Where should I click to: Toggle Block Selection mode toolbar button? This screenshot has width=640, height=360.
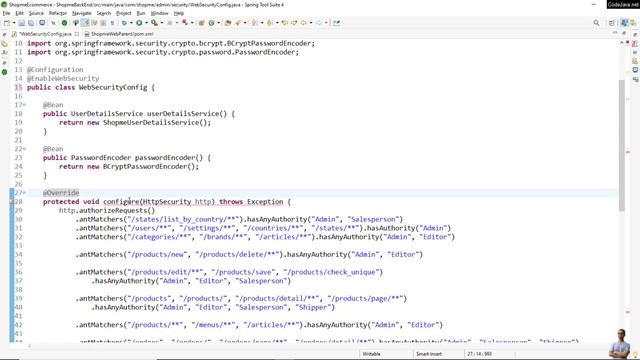point(103,23)
